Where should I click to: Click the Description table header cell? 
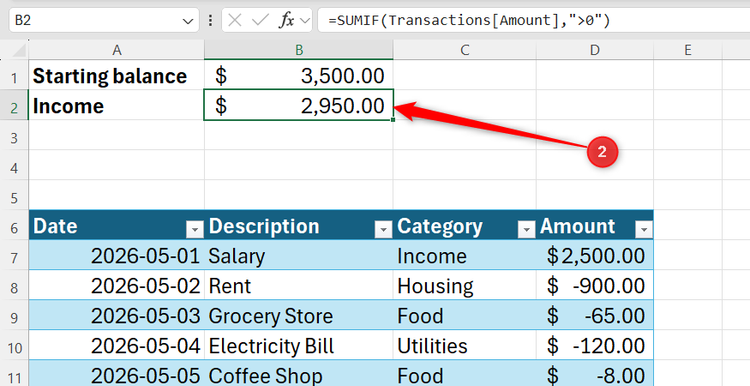point(299,225)
